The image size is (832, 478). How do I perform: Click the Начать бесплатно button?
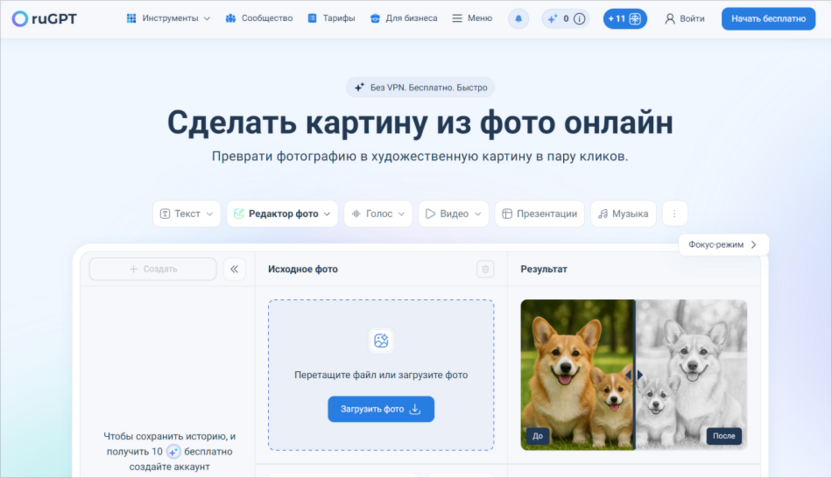pos(768,19)
